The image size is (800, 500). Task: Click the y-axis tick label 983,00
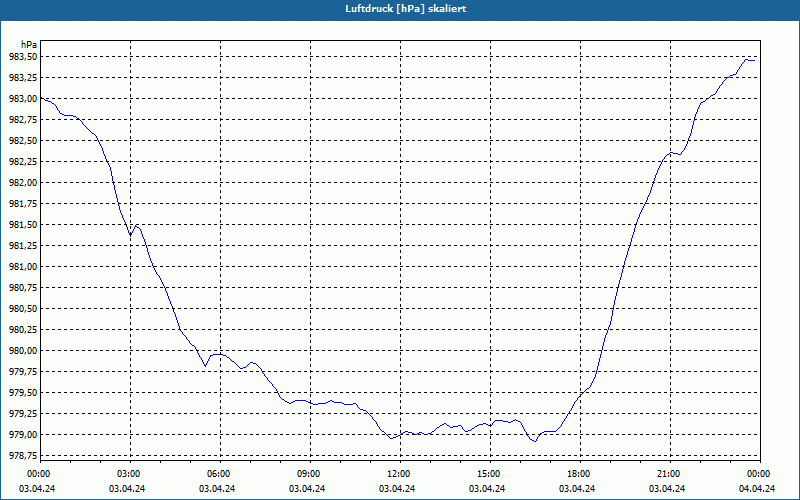[23, 98]
